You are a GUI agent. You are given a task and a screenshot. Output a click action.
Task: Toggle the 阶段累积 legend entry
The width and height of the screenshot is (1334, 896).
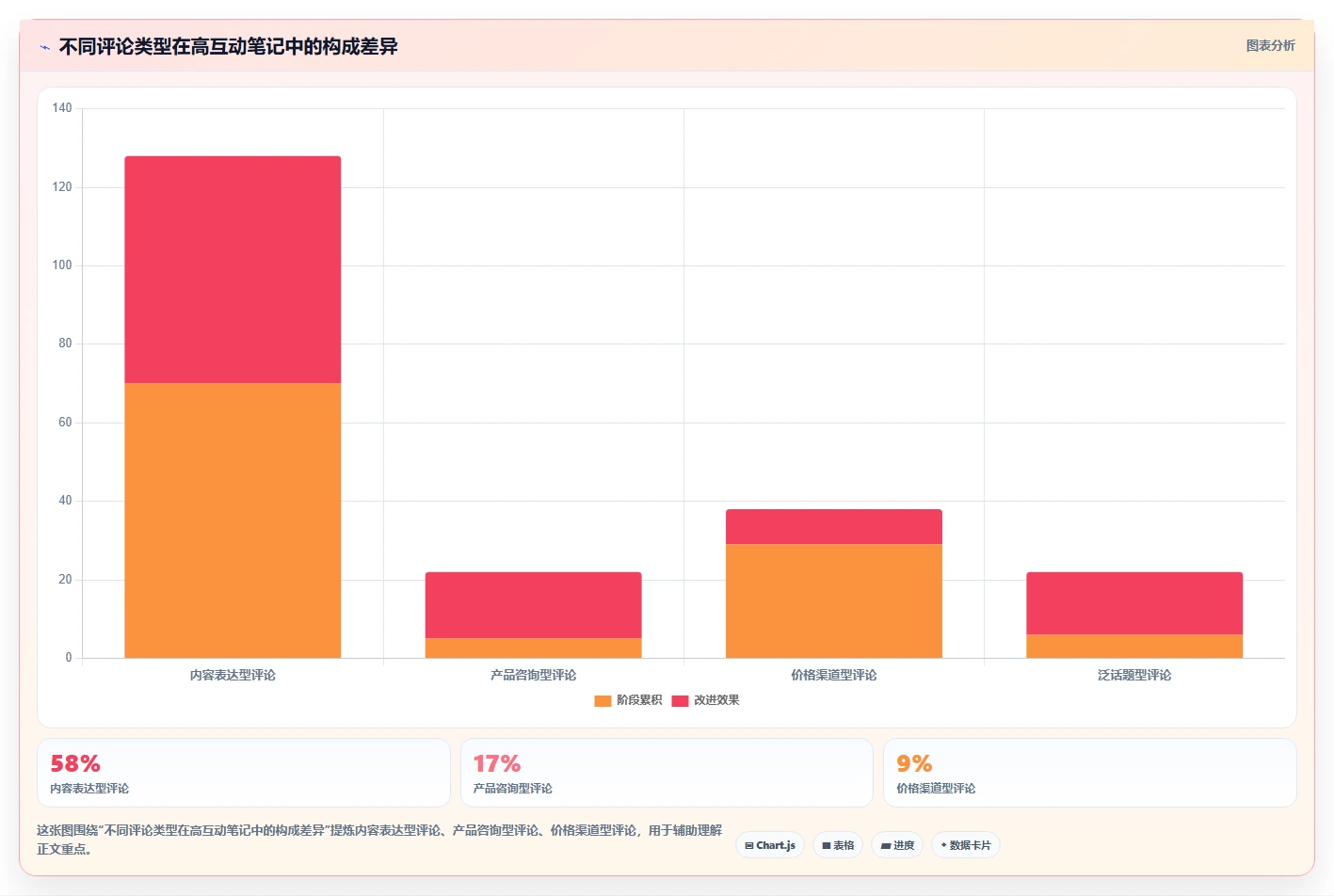click(628, 700)
